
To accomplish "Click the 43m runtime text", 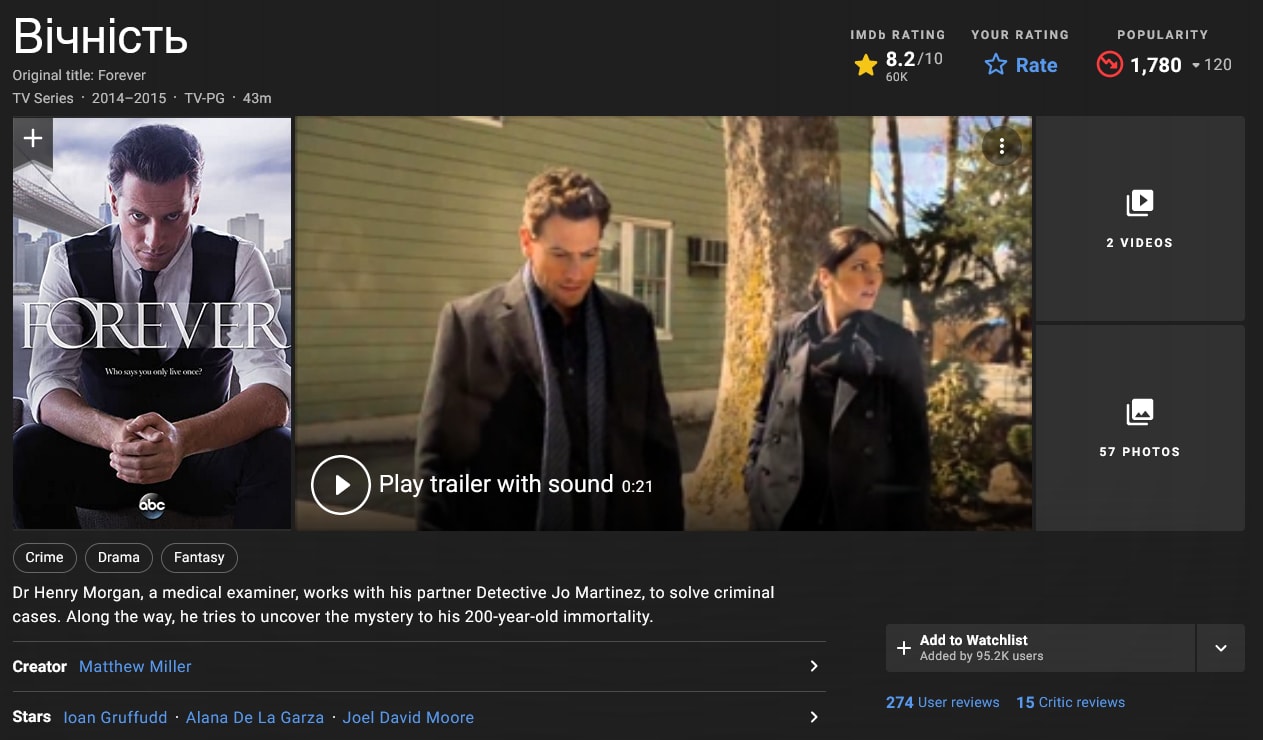I will coord(257,98).
